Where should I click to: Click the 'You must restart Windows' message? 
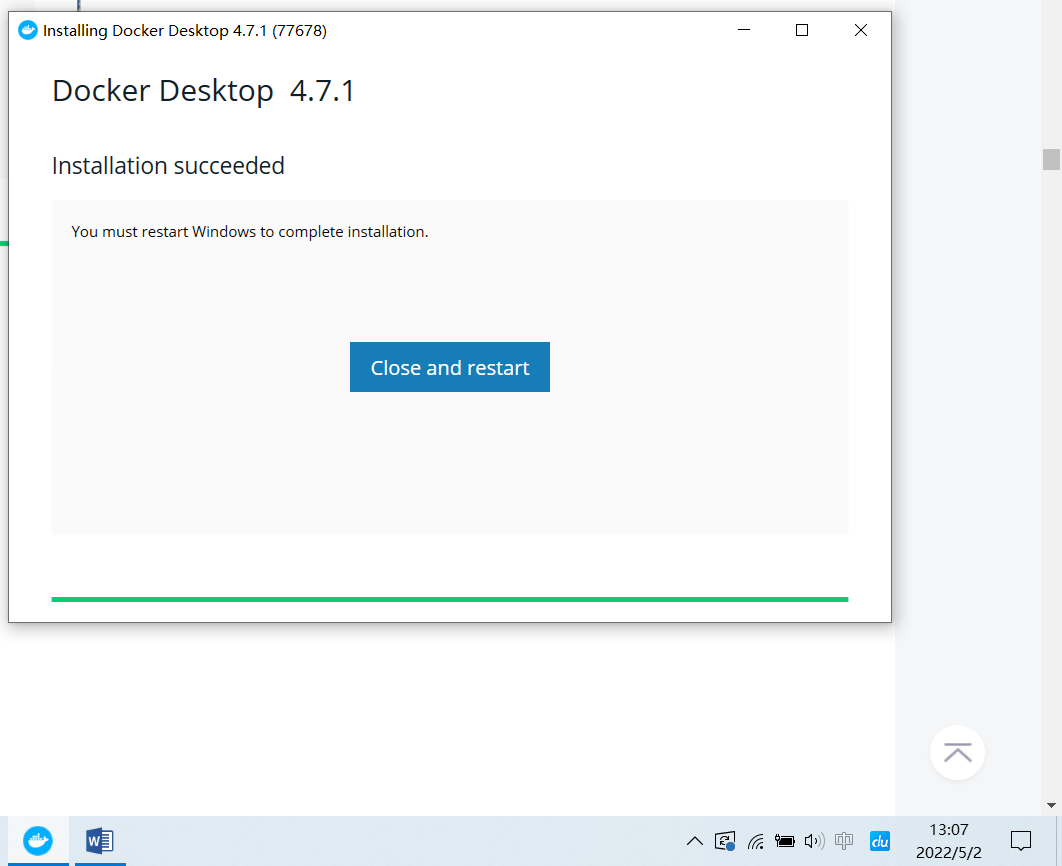tap(250, 232)
